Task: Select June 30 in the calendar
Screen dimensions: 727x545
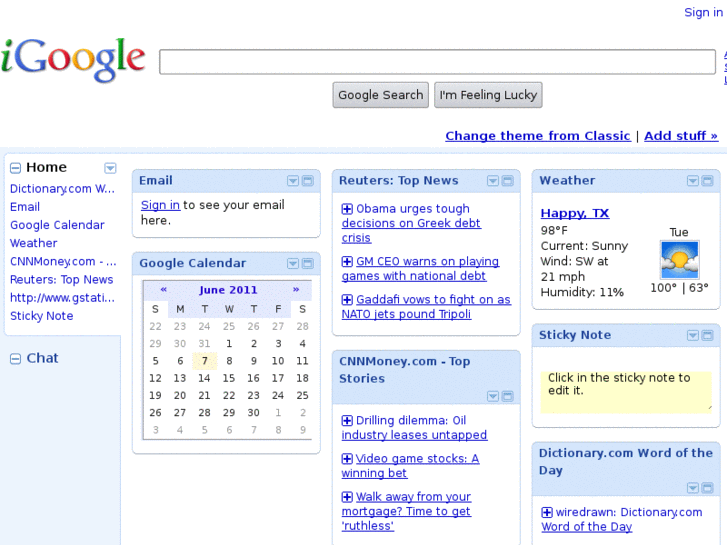Action: [253, 412]
